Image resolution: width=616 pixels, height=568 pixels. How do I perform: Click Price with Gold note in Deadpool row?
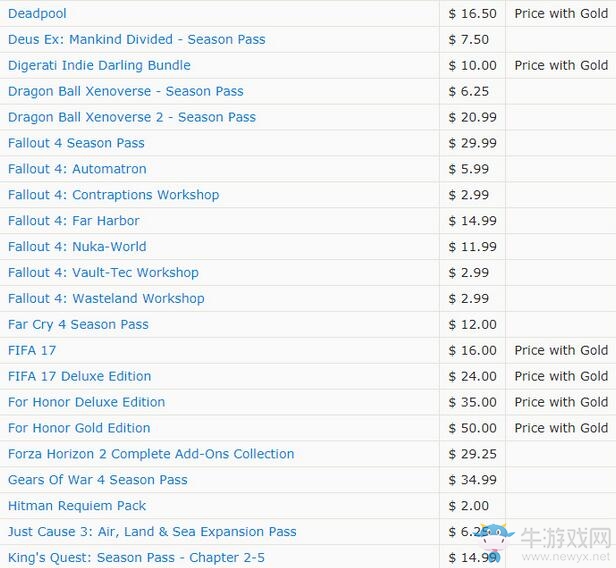click(x=561, y=14)
